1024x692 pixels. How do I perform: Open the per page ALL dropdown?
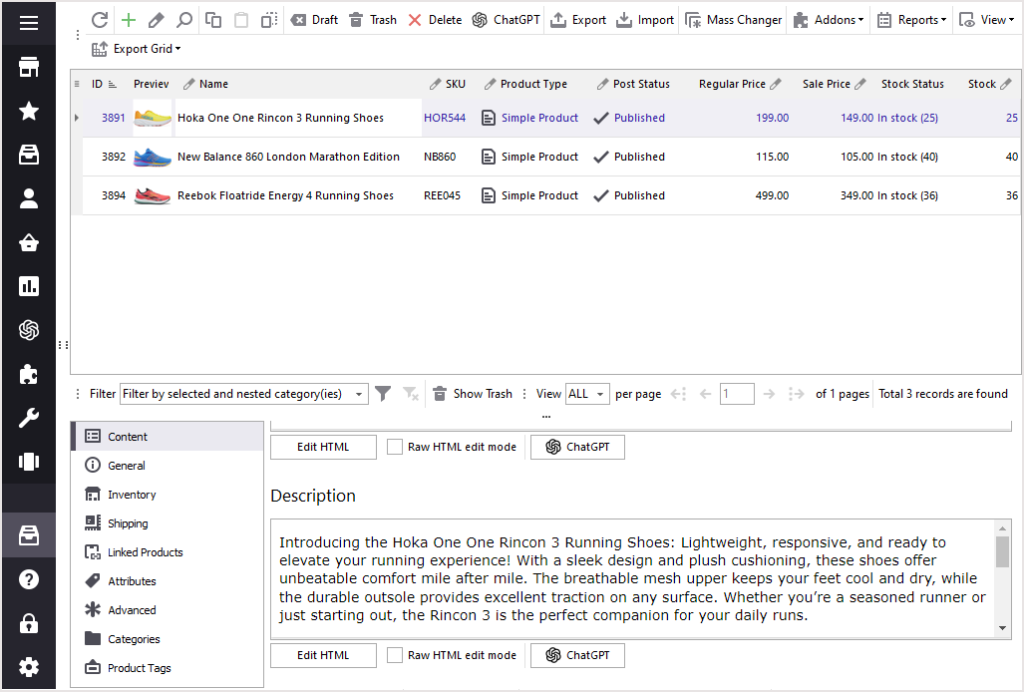(x=587, y=393)
